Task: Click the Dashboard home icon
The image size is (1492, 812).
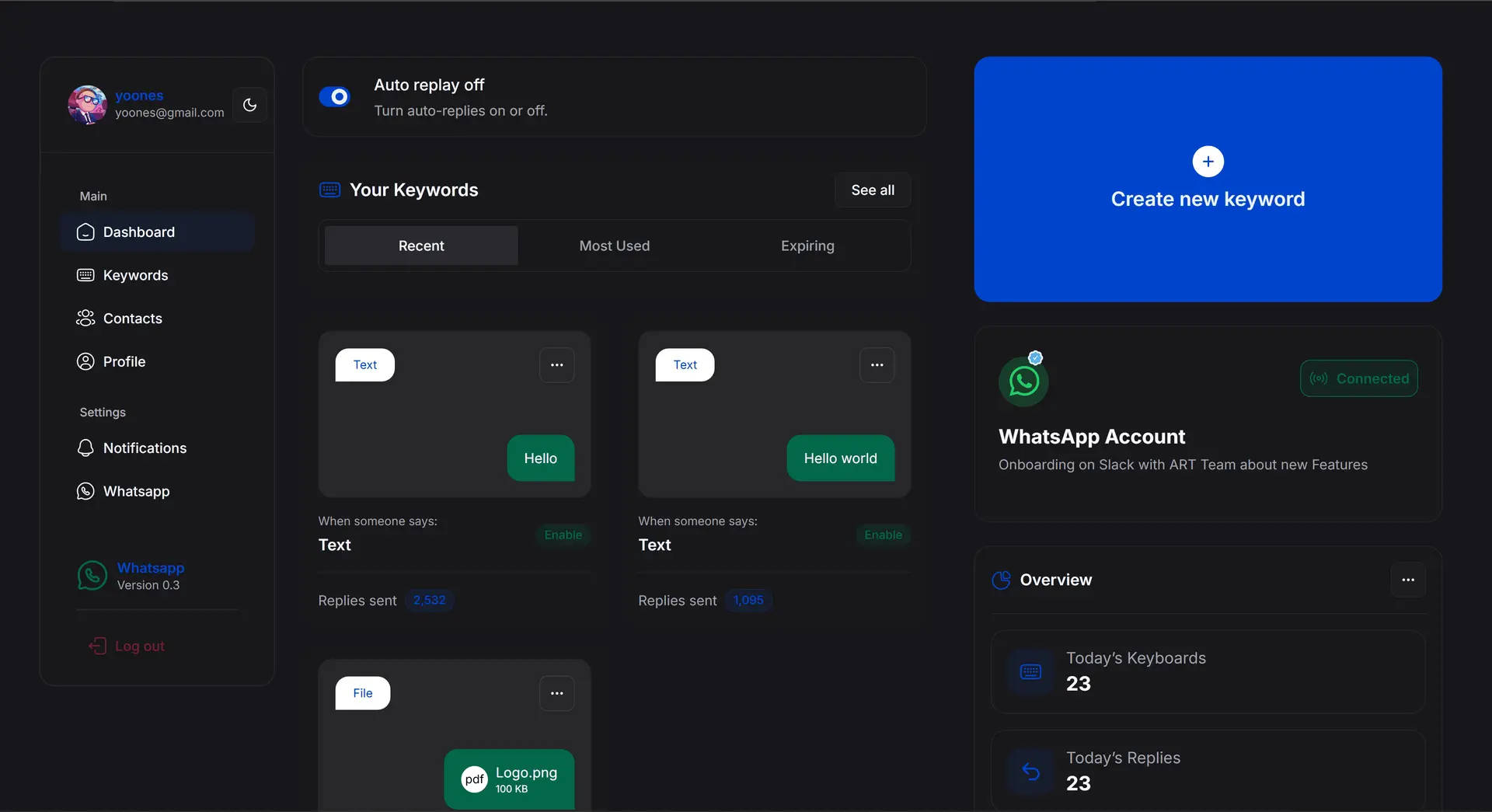Action: 85,232
